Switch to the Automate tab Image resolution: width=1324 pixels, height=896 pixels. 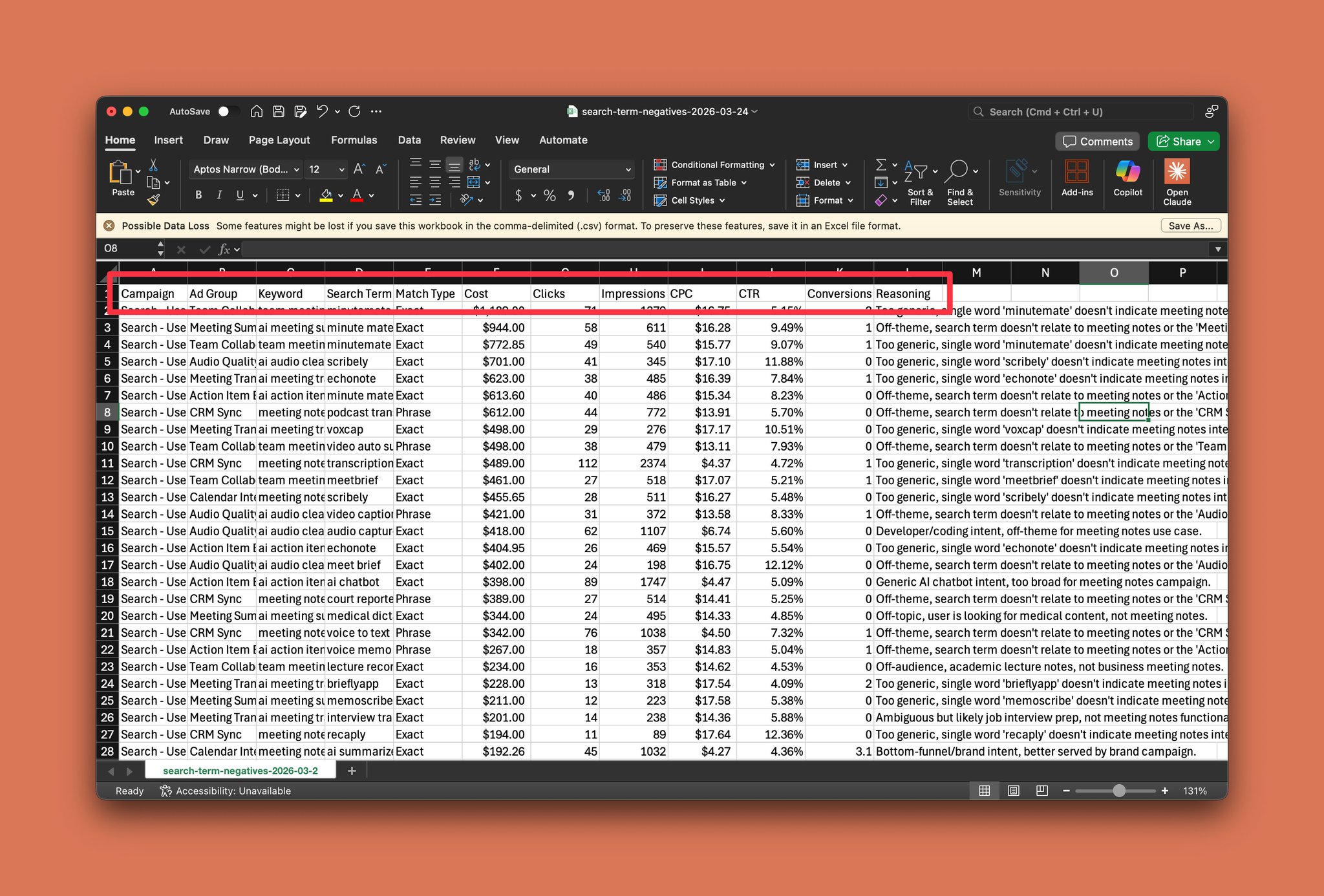(x=563, y=140)
